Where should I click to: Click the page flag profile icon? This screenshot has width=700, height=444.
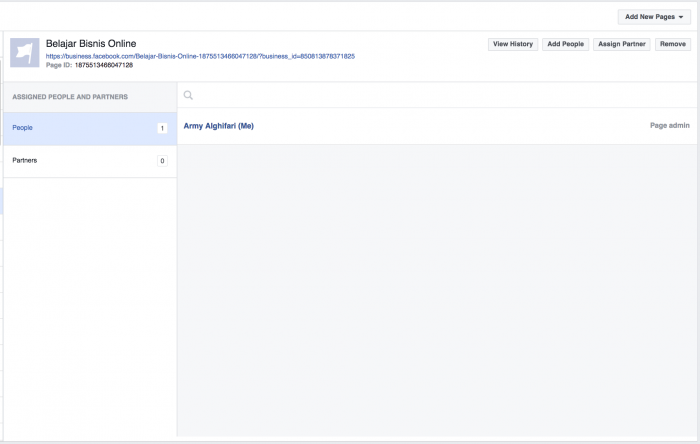[x=24, y=53]
